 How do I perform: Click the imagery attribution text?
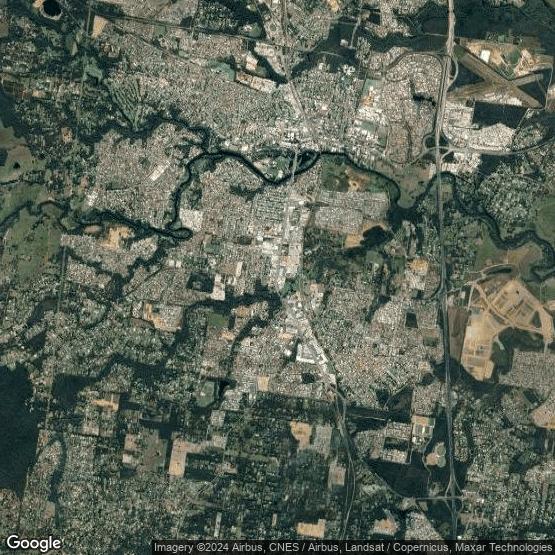click(x=353, y=547)
